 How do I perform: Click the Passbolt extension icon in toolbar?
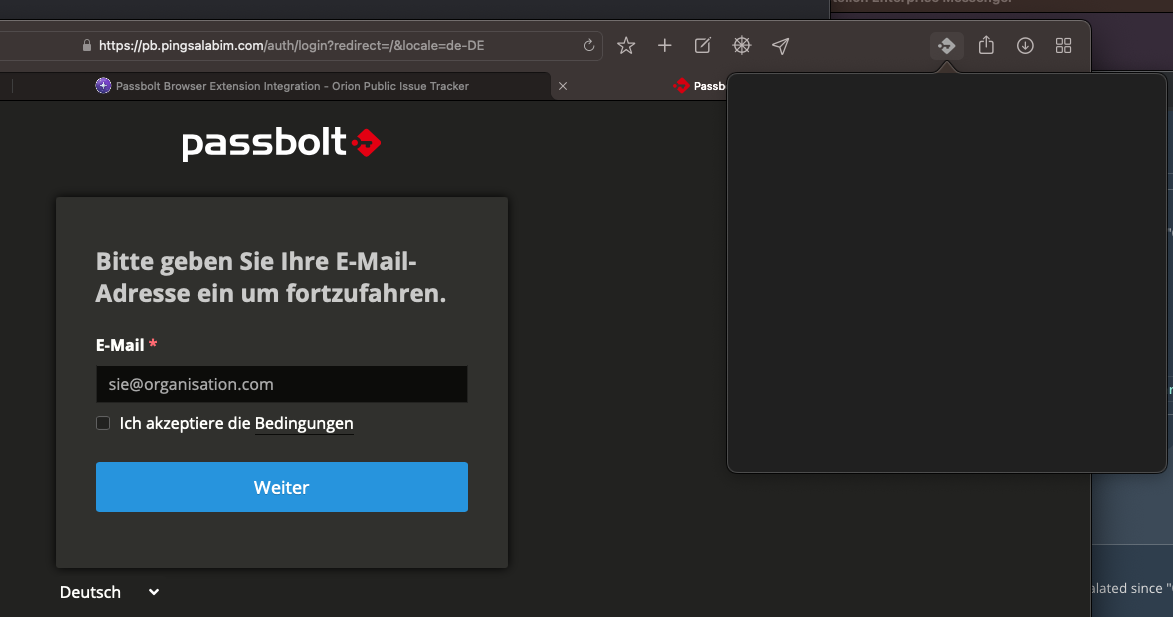946,46
